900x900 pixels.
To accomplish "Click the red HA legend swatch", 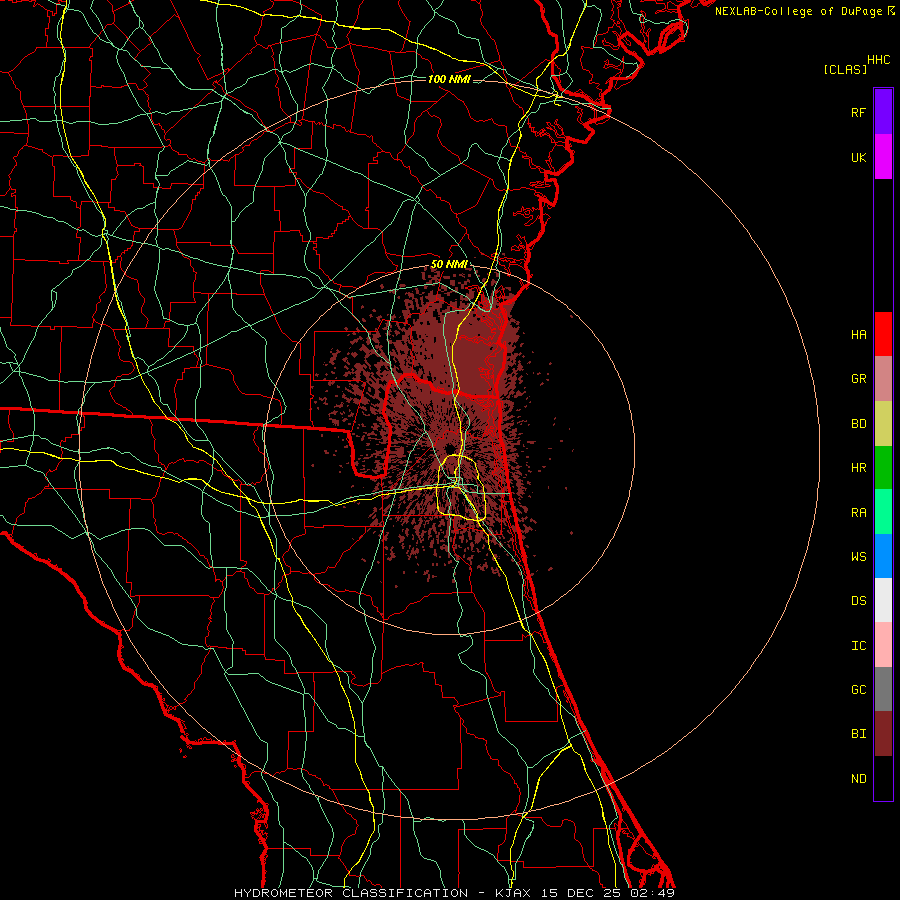I will pos(883,334).
